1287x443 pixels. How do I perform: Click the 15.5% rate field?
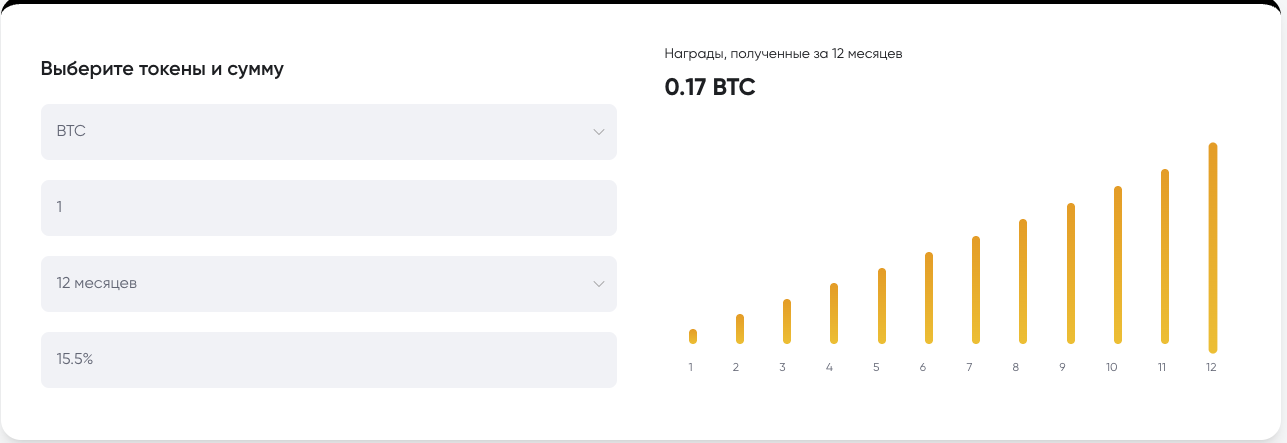pyautogui.click(x=328, y=360)
